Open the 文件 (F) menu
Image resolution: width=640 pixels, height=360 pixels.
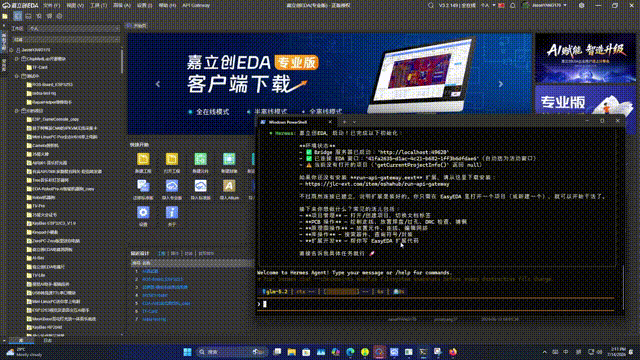pos(51,5)
